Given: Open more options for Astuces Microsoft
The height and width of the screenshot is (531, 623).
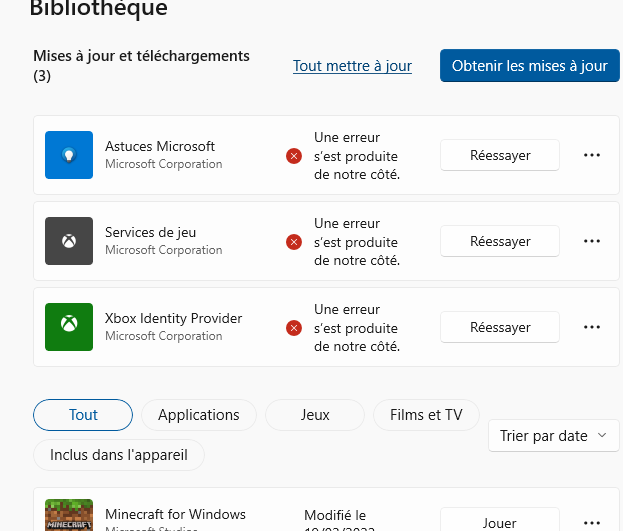Looking at the screenshot, I should click(x=592, y=155).
